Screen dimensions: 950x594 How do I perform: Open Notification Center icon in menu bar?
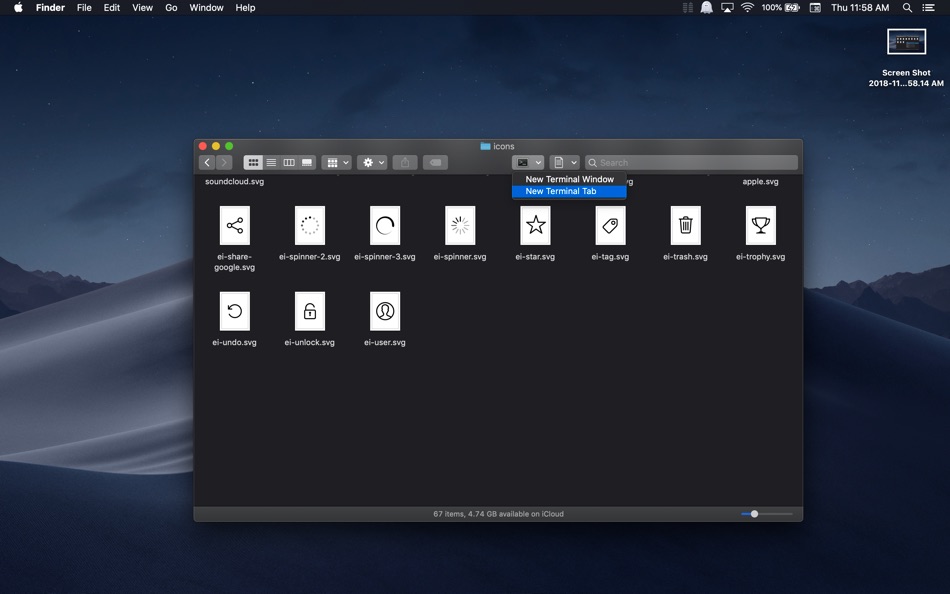(x=928, y=8)
